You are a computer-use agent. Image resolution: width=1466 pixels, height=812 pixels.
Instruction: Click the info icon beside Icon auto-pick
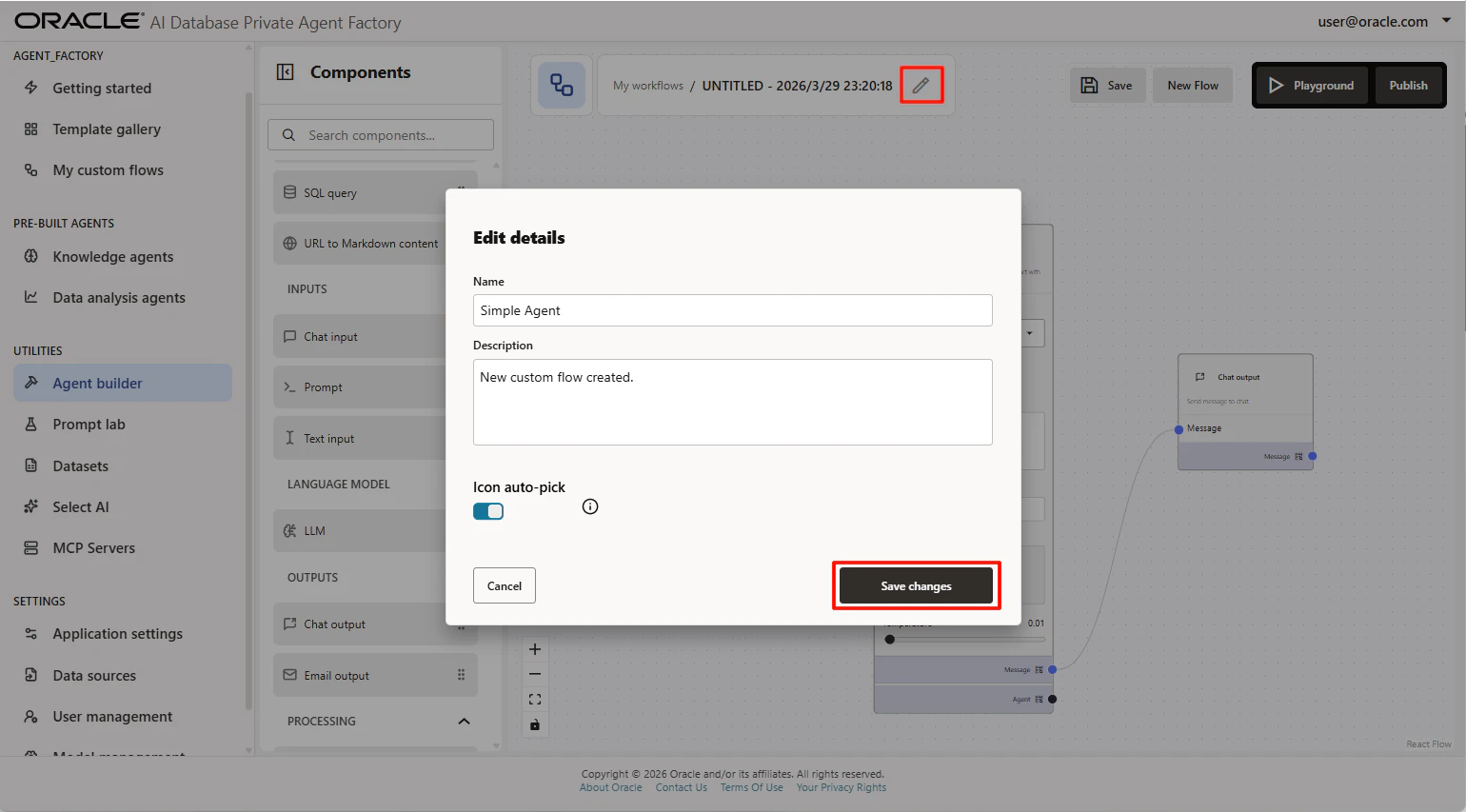590,506
